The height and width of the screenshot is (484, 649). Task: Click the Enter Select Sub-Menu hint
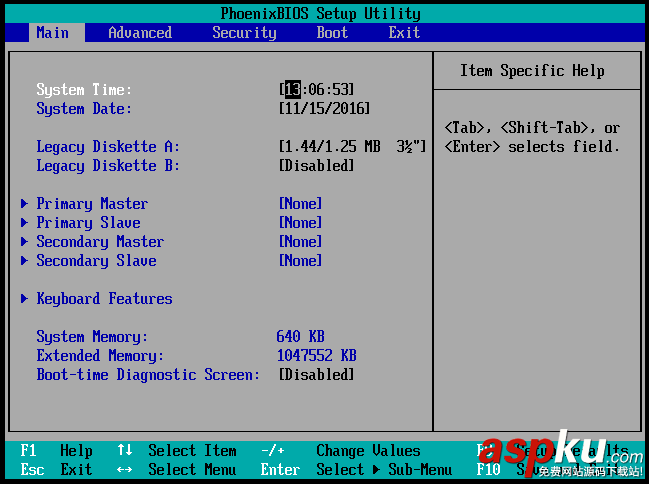pyautogui.click(x=356, y=470)
